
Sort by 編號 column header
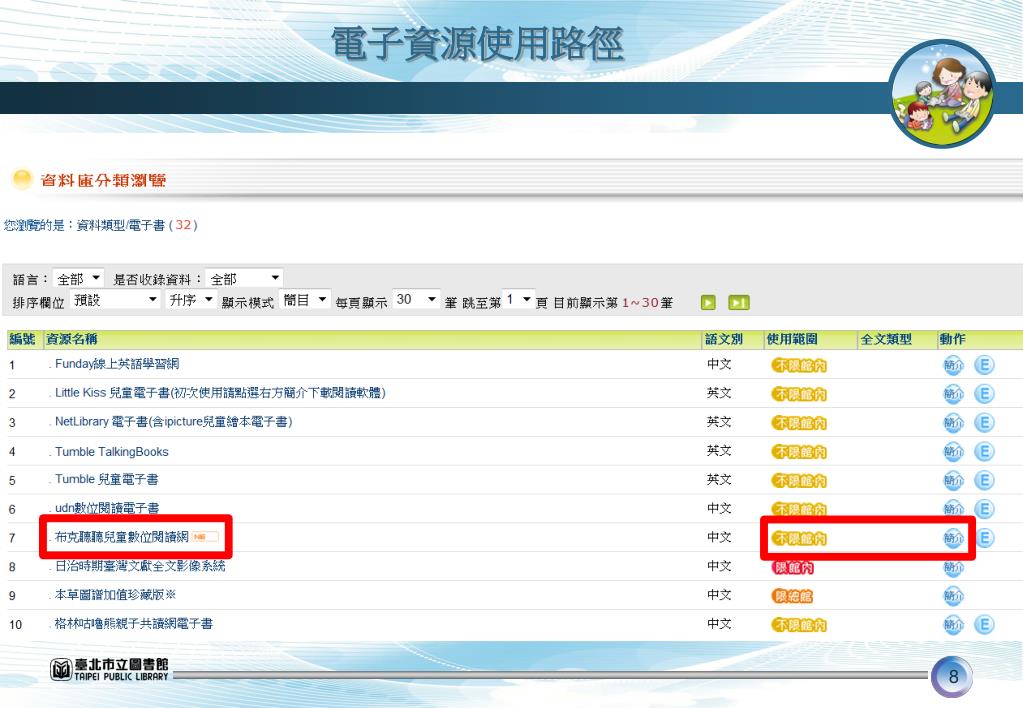pyautogui.click(x=22, y=339)
